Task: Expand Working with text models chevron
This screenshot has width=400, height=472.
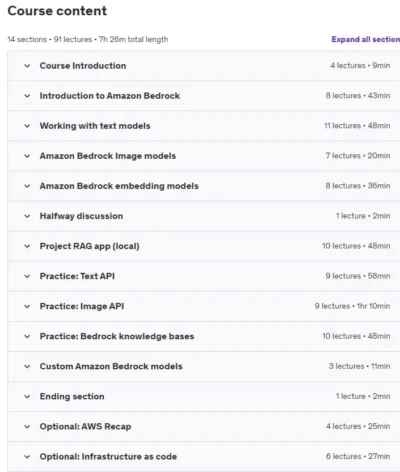Action: tap(27, 126)
